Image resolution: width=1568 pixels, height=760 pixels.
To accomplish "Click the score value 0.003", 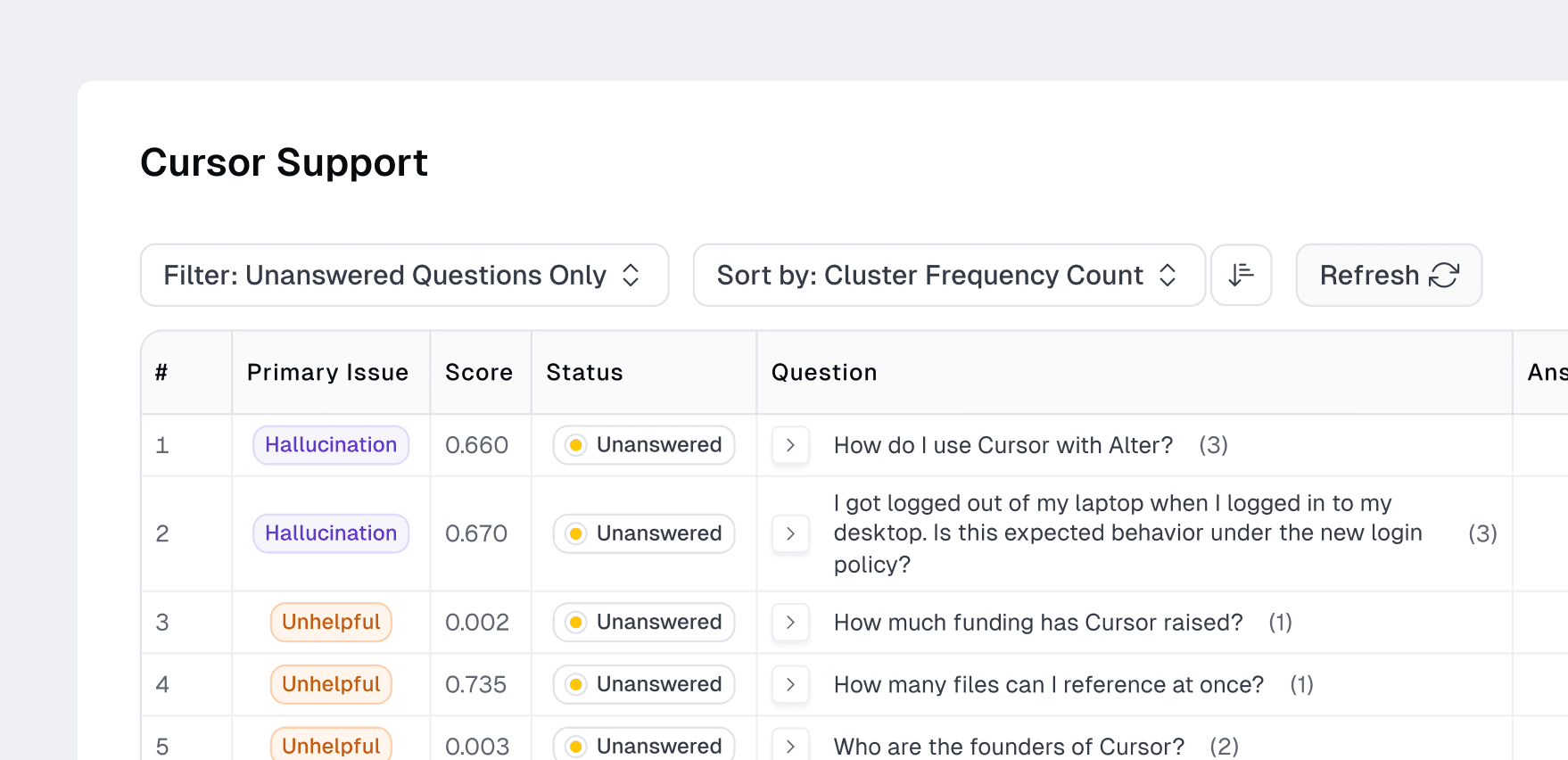I will pos(477,746).
